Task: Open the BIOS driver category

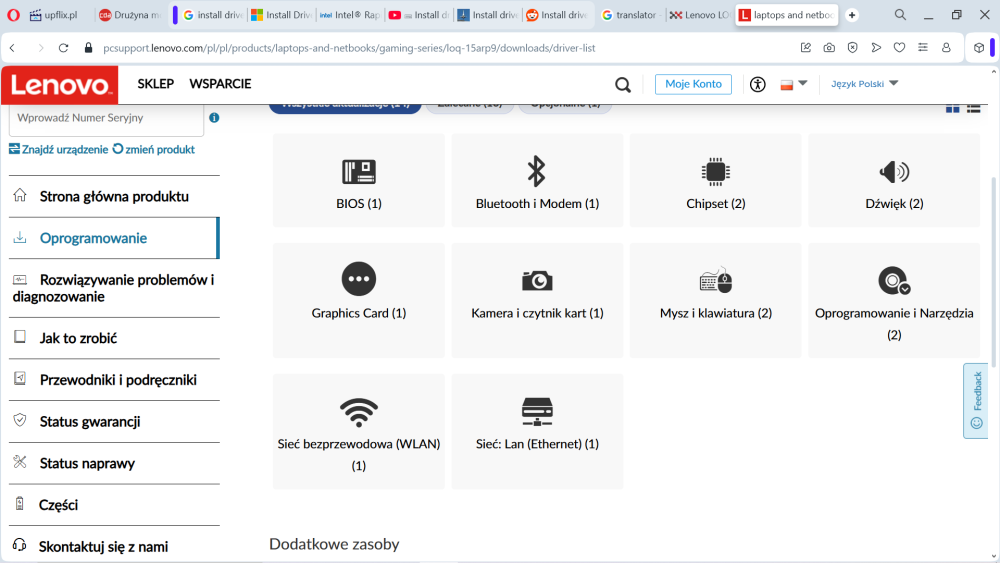Action: pos(358,181)
